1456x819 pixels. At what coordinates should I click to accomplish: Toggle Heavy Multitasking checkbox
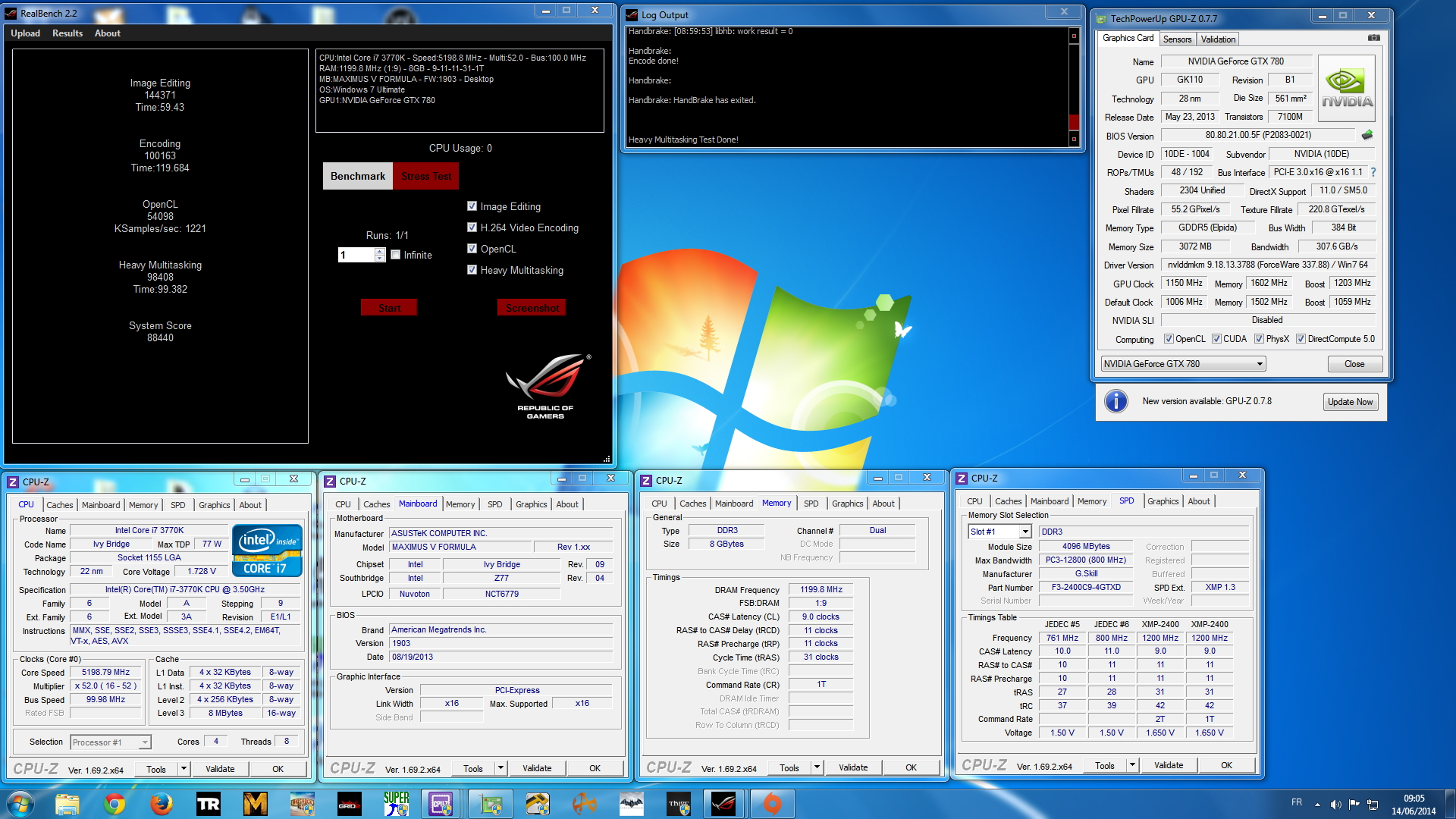point(472,270)
